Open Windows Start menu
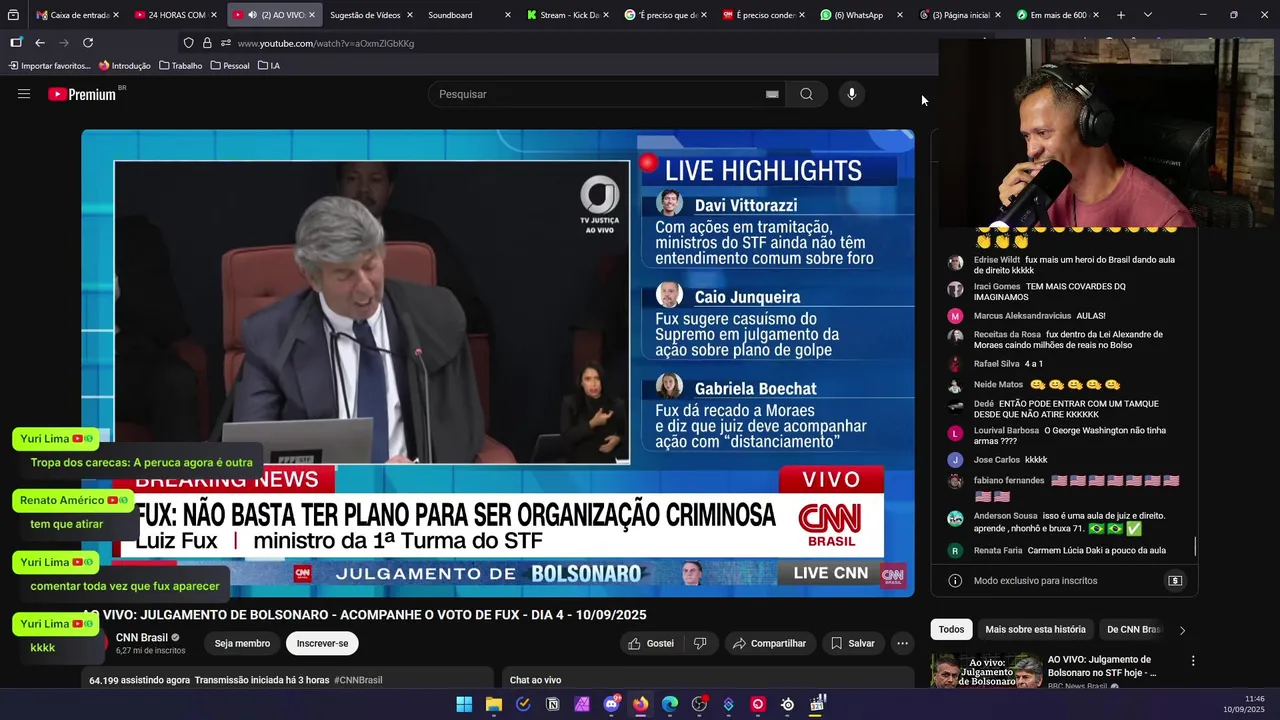Viewport: 1280px width, 720px height. point(464,705)
